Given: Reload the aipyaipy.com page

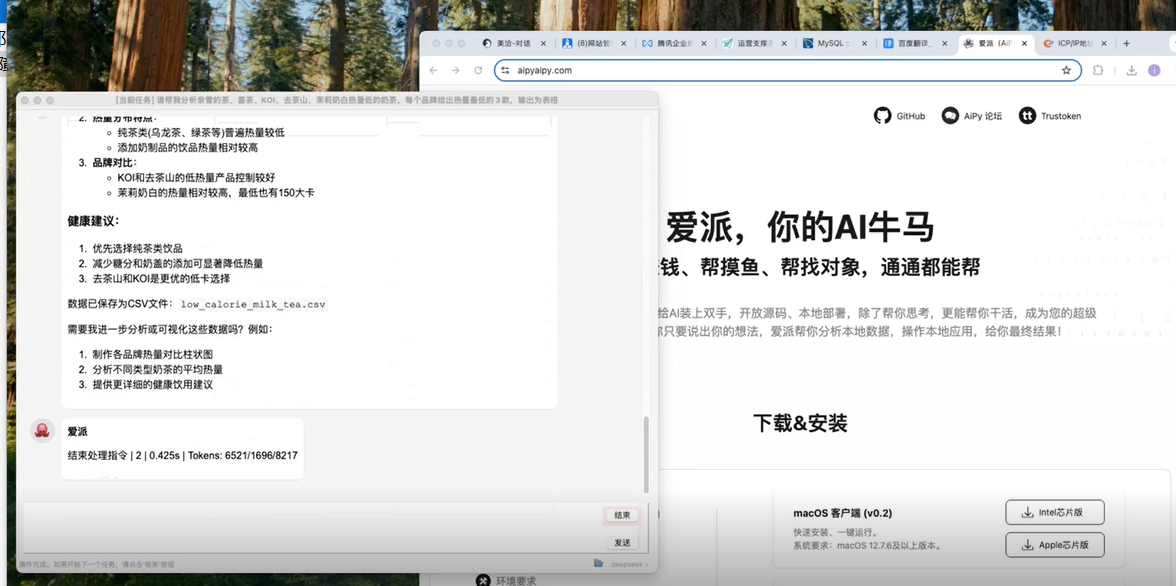Looking at the screenshot, I should point(478,71).
